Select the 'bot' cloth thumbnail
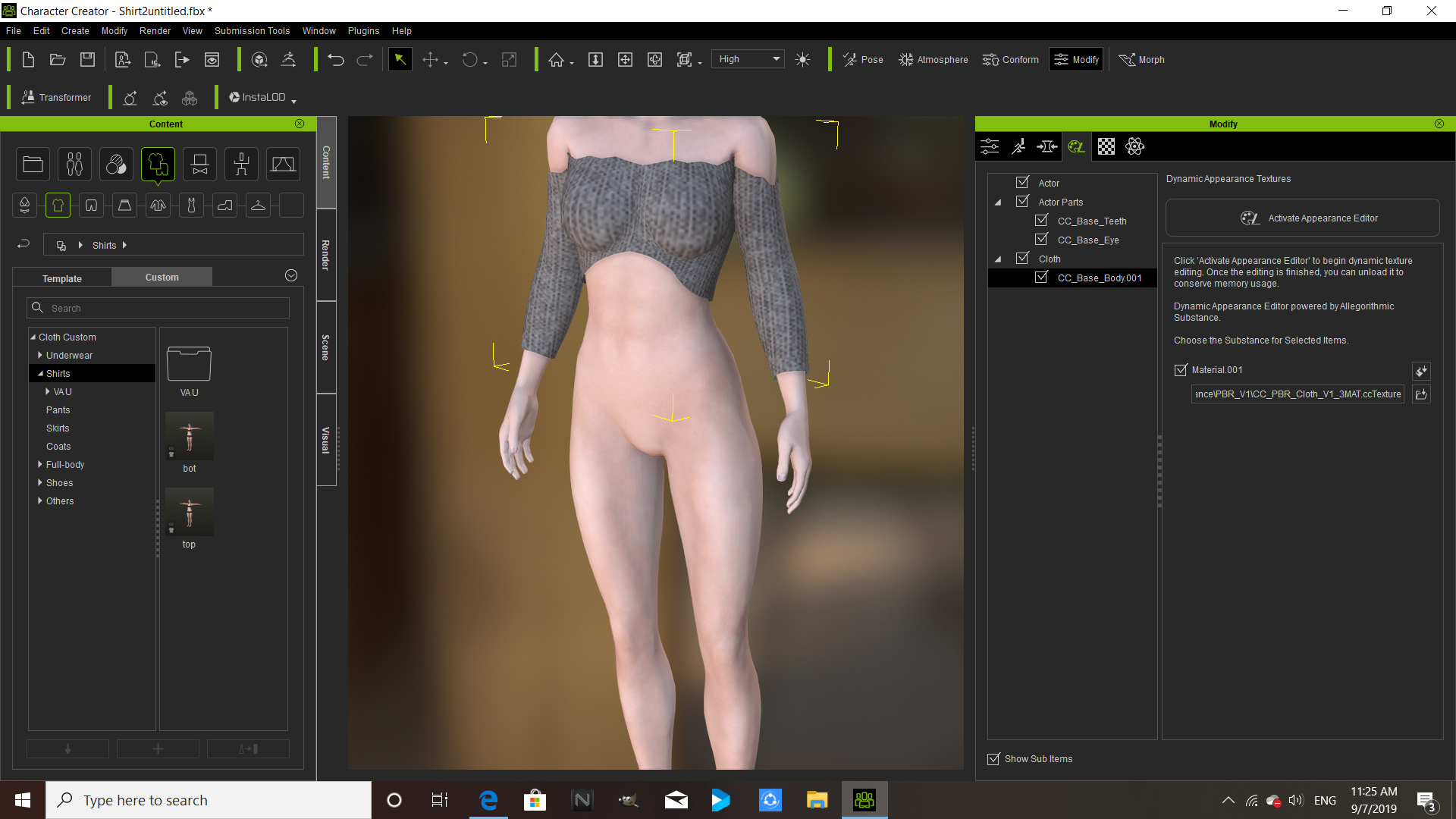Screen dimensions: 1456x819 [x=190, y=436]
